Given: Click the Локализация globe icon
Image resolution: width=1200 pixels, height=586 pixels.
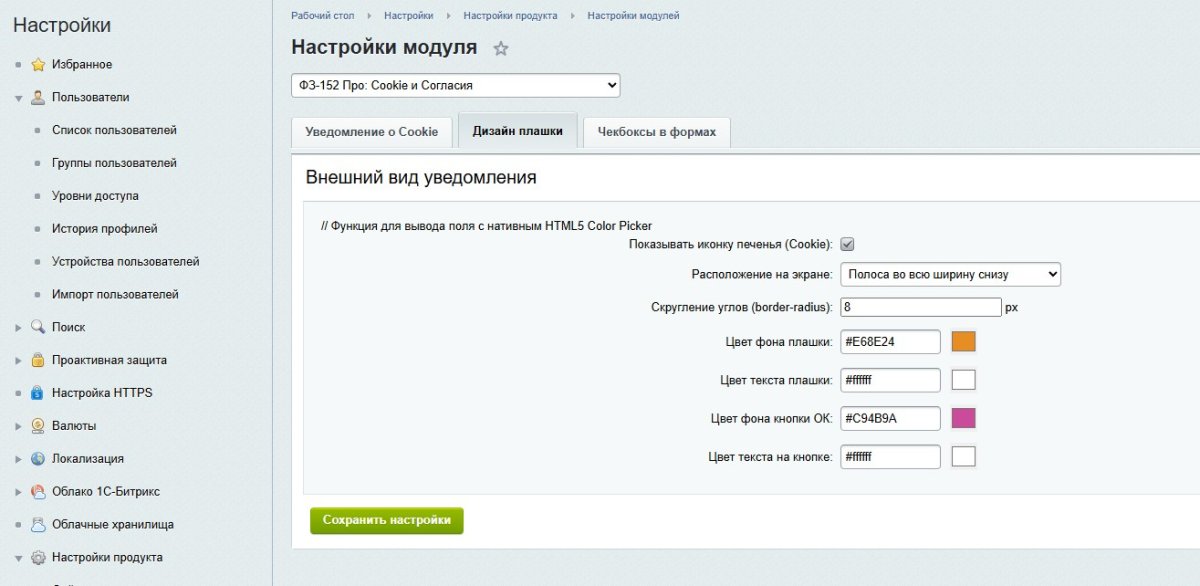Looking at the screenshot, I should click(38, 459).
